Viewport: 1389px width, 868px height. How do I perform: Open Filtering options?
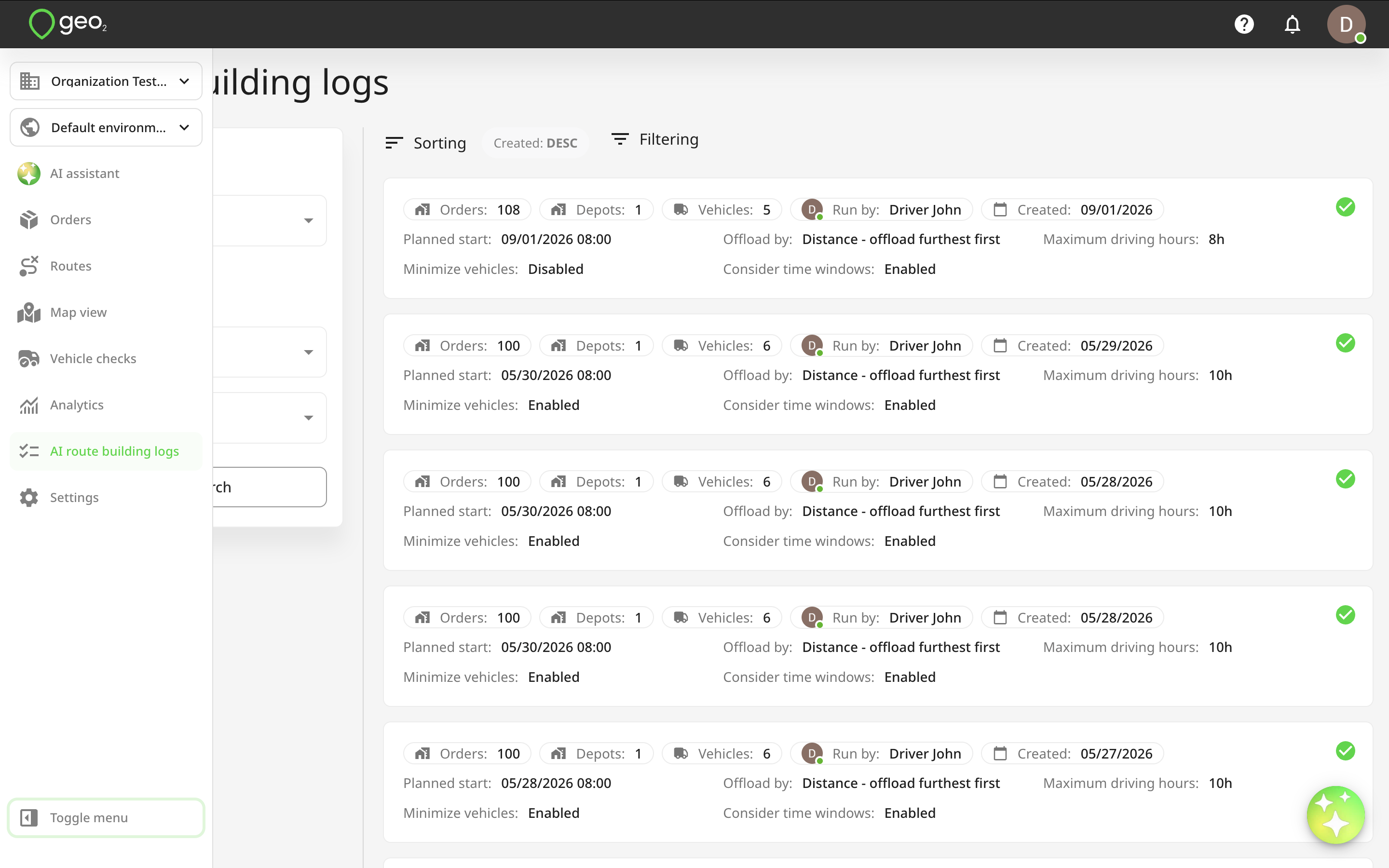655,139
